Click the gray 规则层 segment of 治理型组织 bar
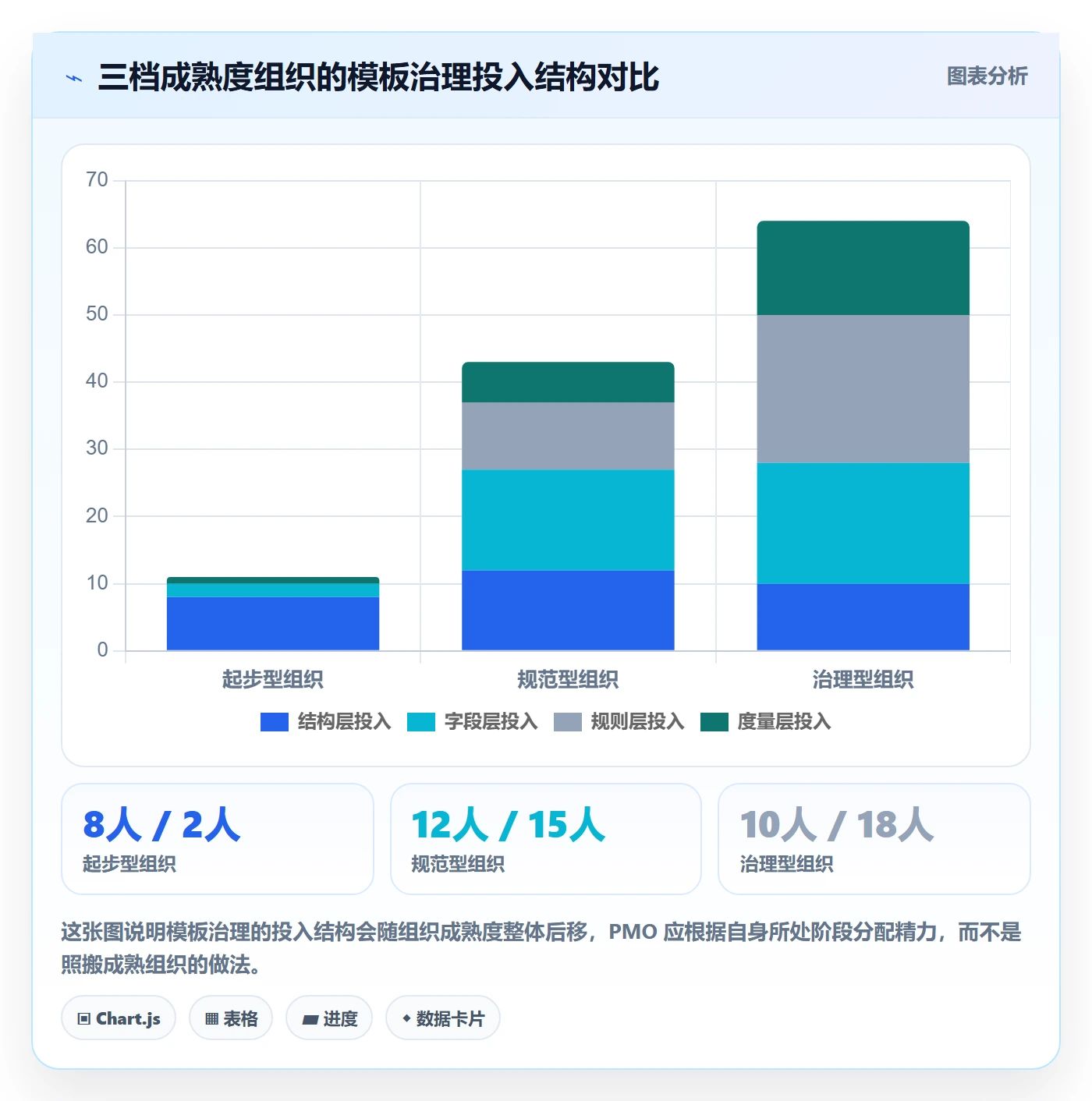 (x=863, y=389)
